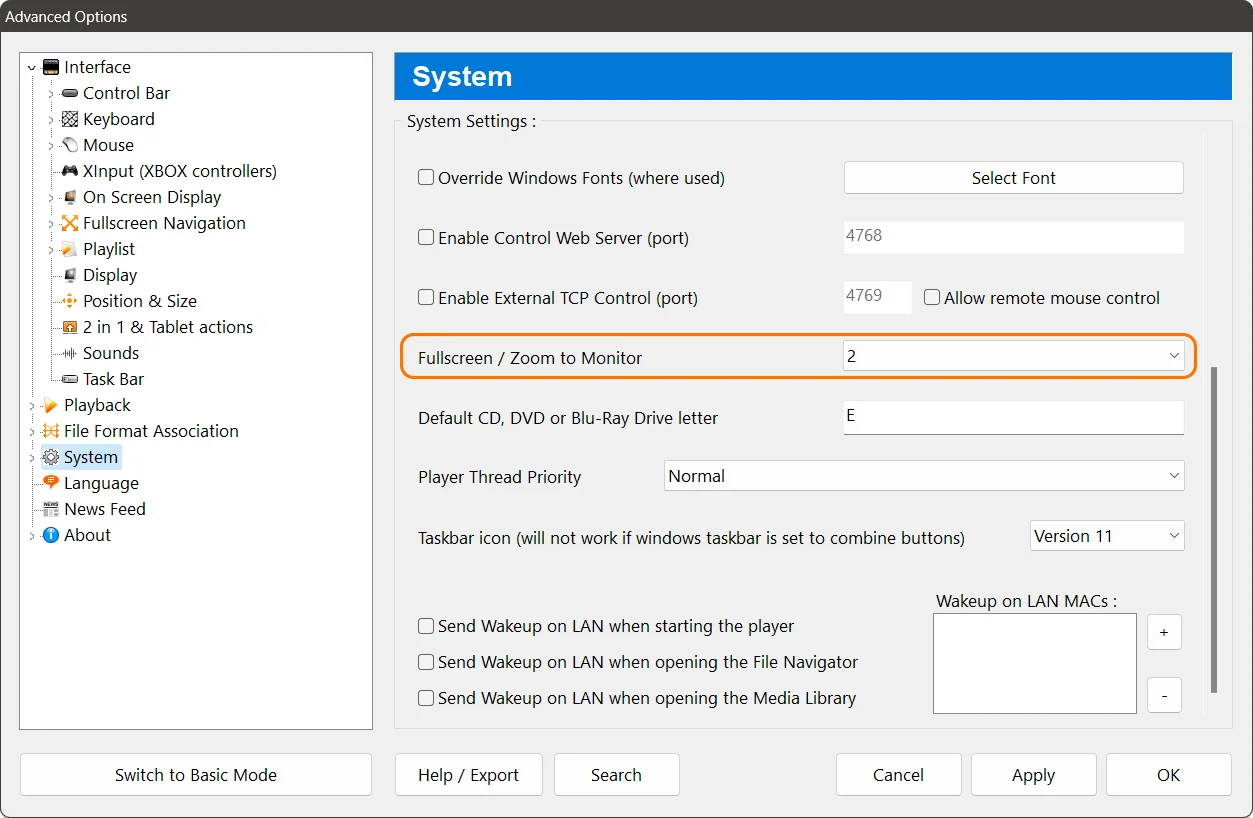The height and width of the screenshot is (818, 1253).
Task: Click the Playlist icon
Action: (x=70, y=249)
